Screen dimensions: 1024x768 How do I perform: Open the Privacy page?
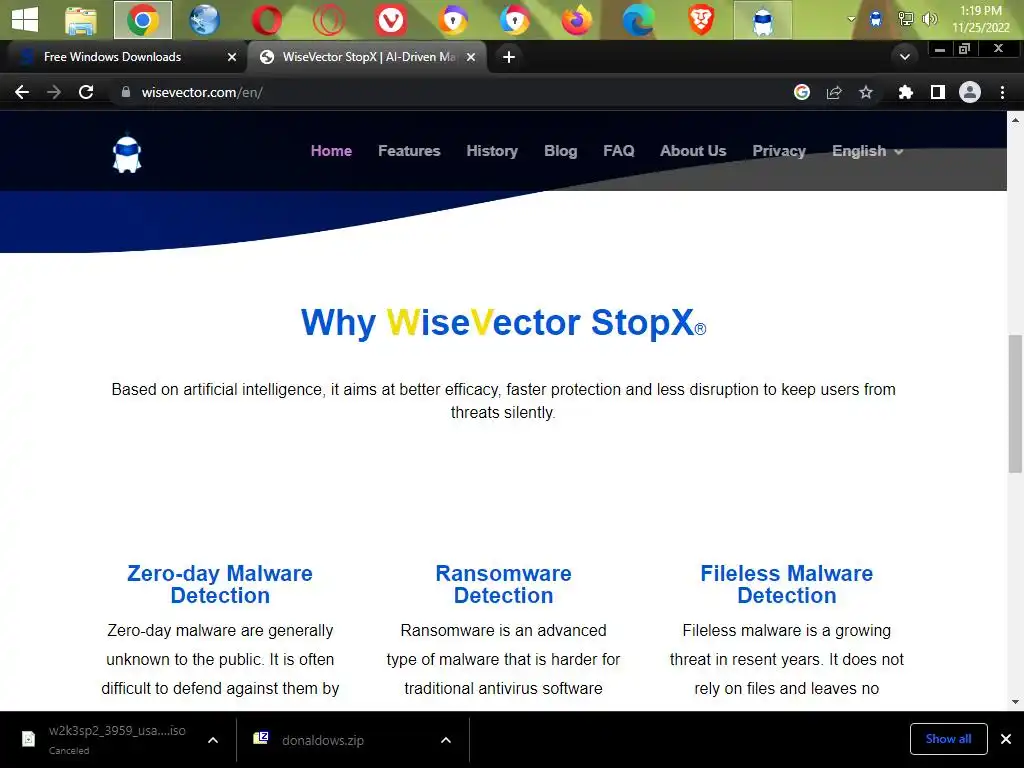779,151
